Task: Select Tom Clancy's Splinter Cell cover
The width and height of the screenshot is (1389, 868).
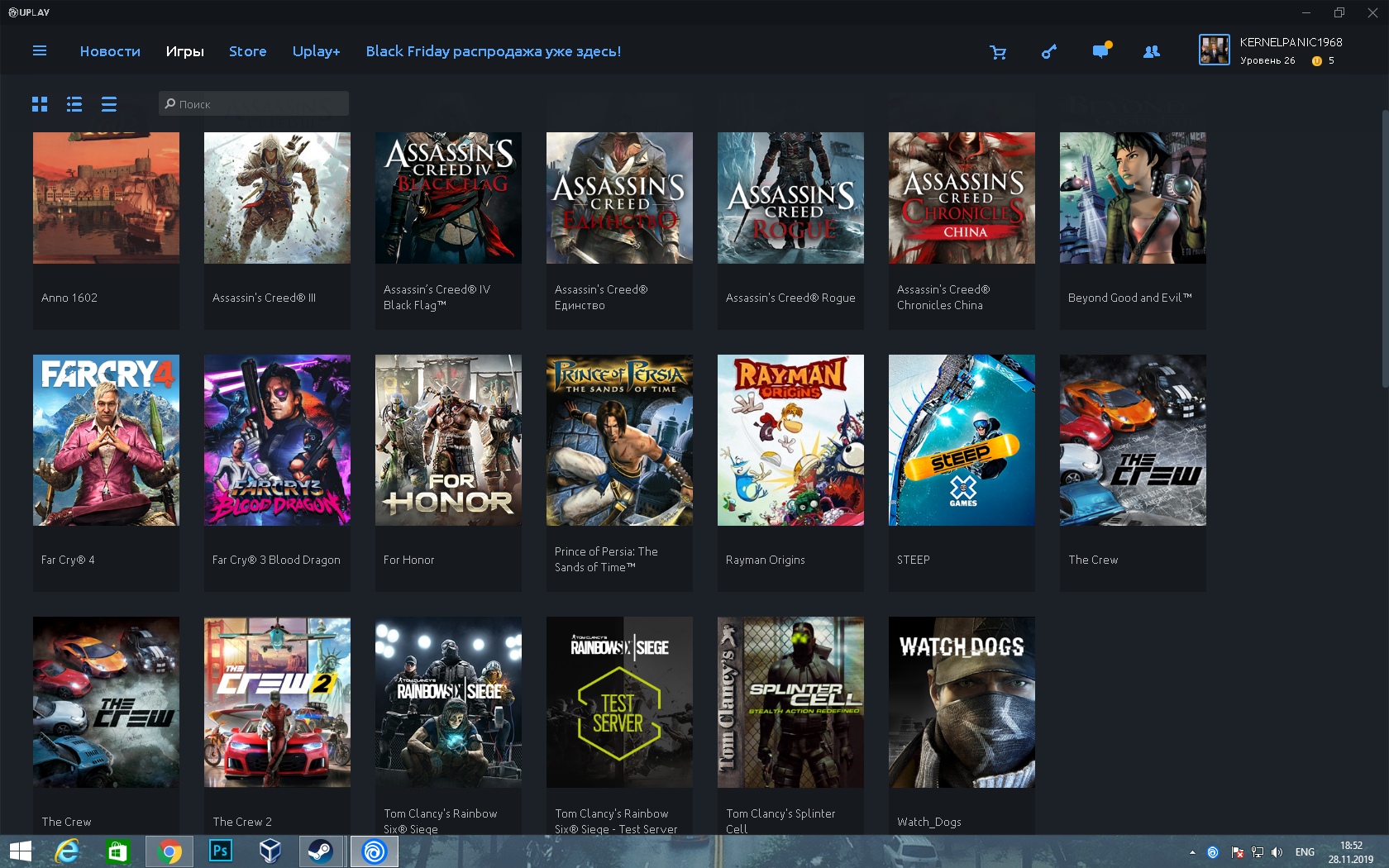Action: [x=790, y=703]
